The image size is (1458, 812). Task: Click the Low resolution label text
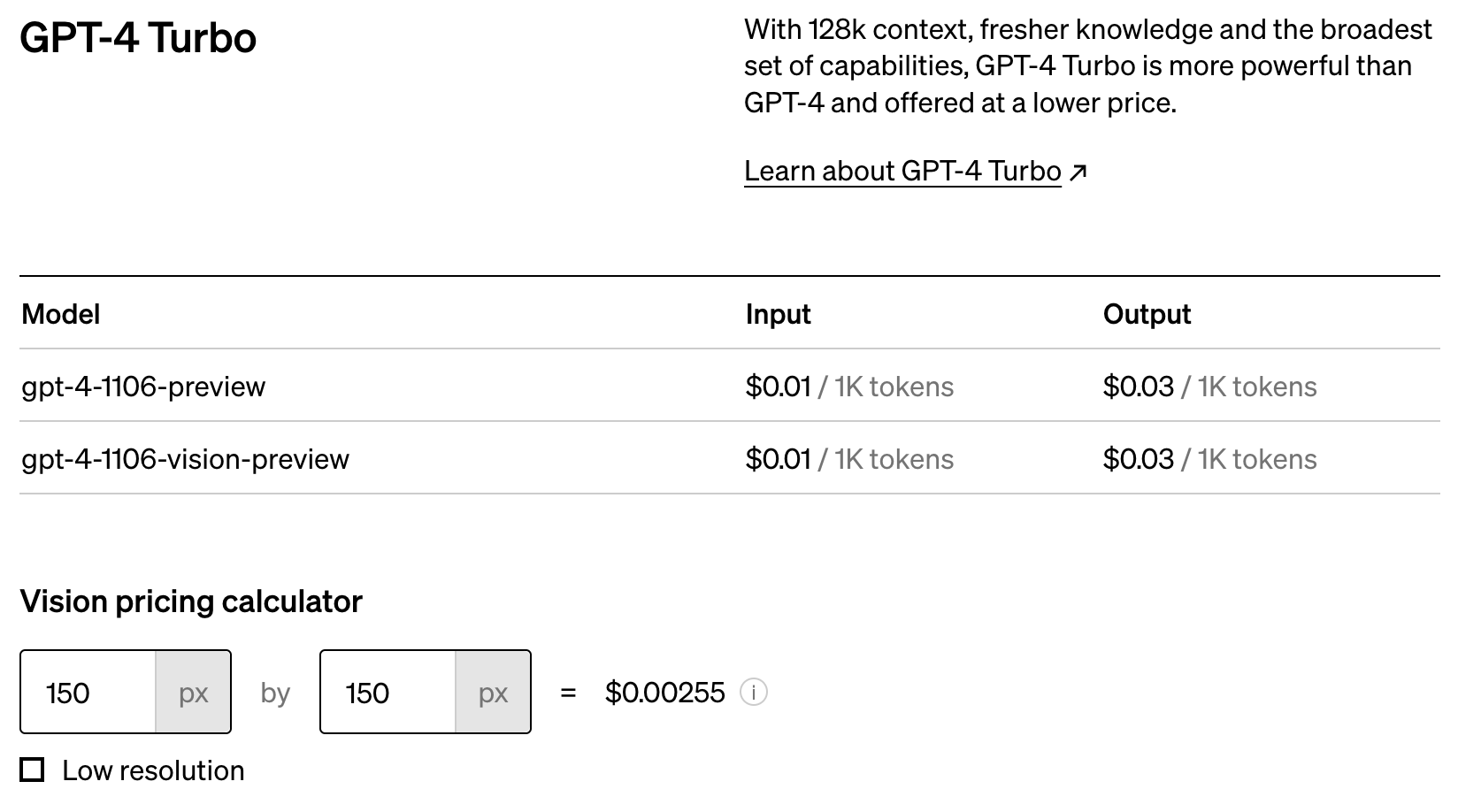(x=153, y=770)
